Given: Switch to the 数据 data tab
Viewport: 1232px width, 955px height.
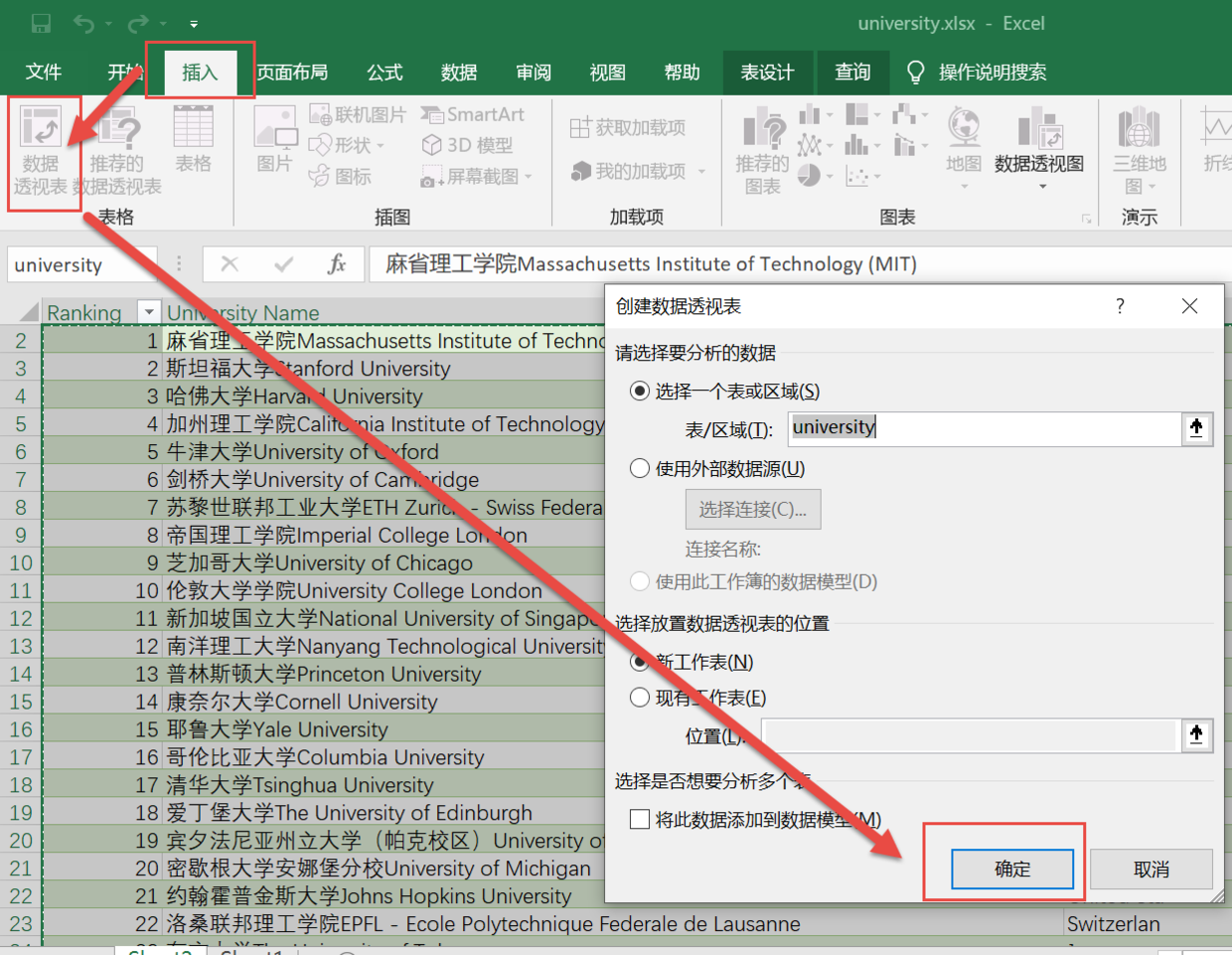Looking at the screenshot, I should (459, 72).
